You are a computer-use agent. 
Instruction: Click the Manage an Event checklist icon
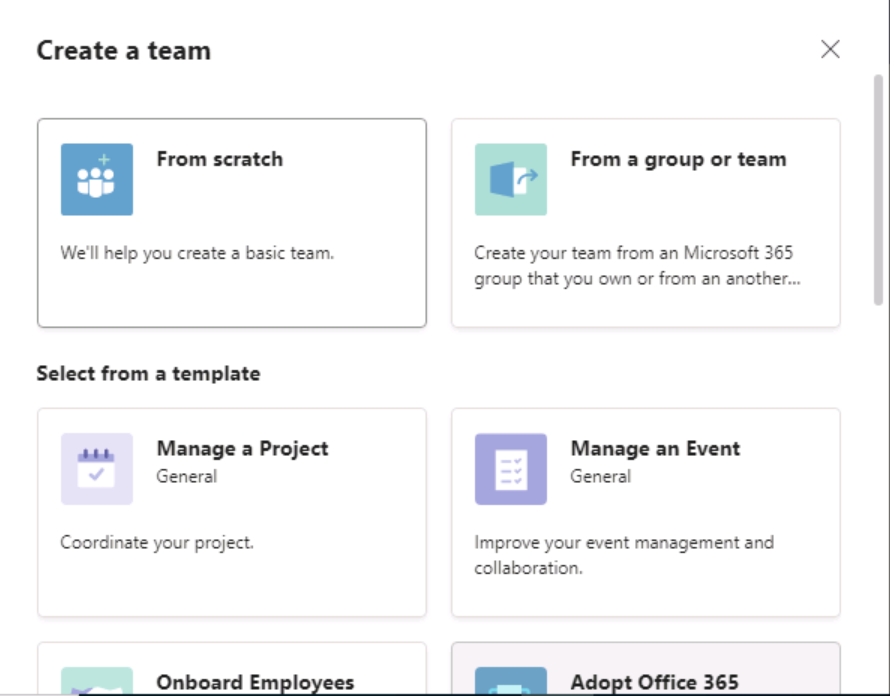511,469
